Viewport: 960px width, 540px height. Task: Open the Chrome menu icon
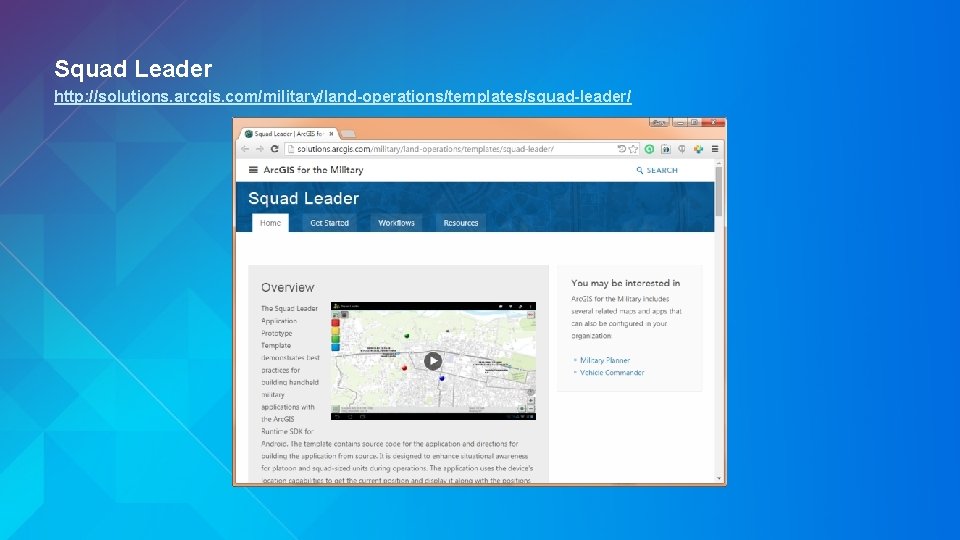click(714, 149)
